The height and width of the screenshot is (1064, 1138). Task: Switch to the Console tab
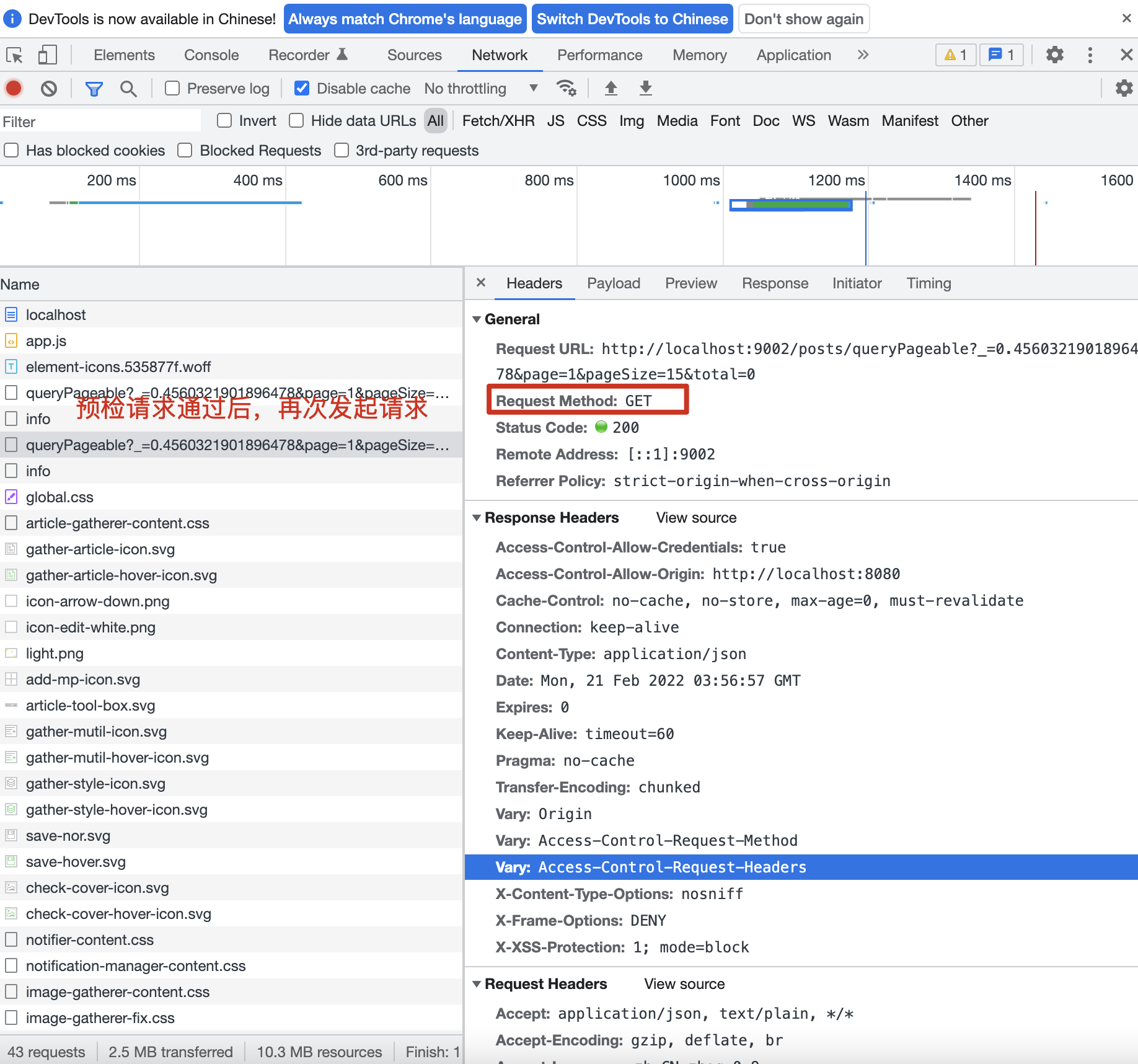tap(211, 55)
